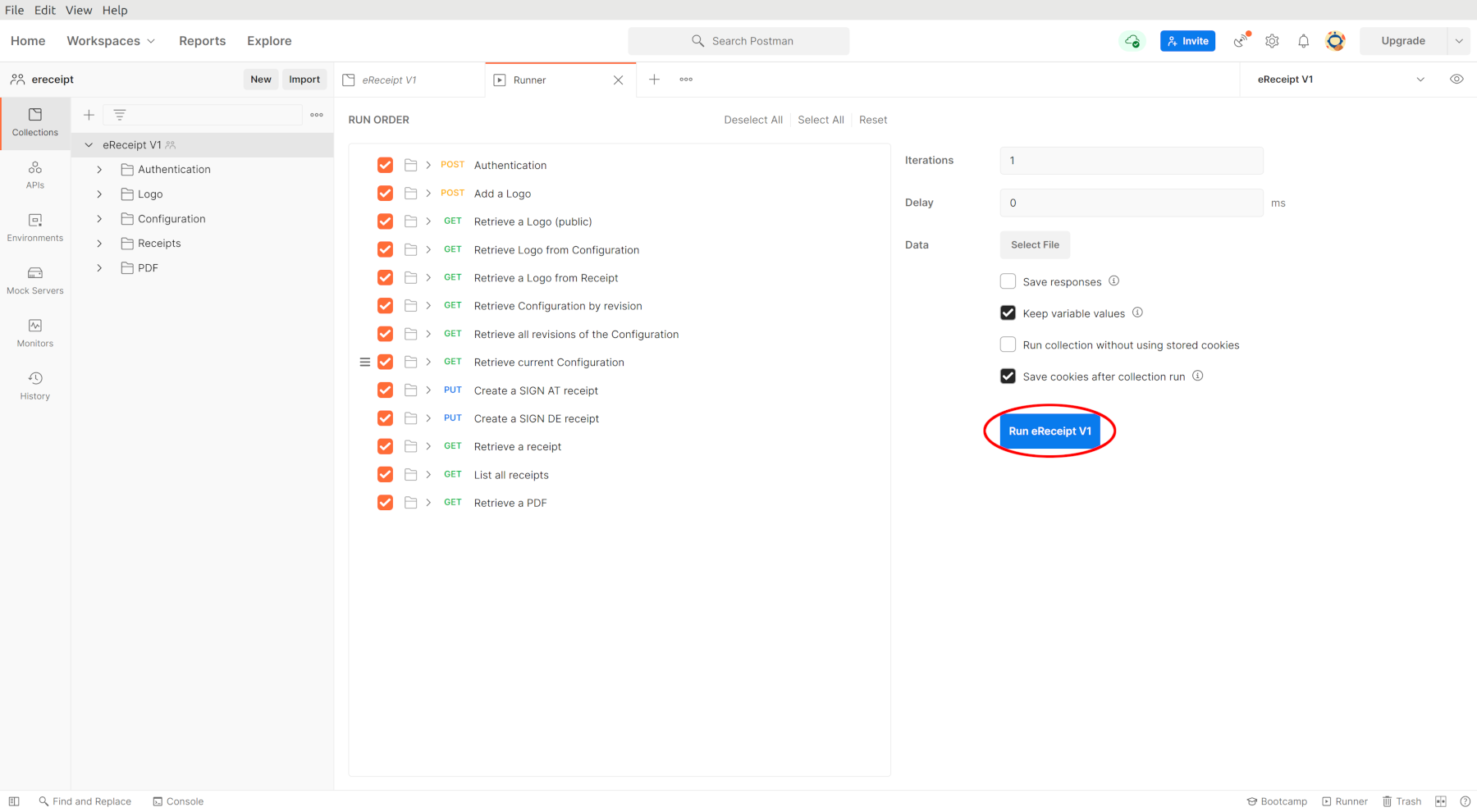Open the Console in the status bar

(x=178, y=801)
